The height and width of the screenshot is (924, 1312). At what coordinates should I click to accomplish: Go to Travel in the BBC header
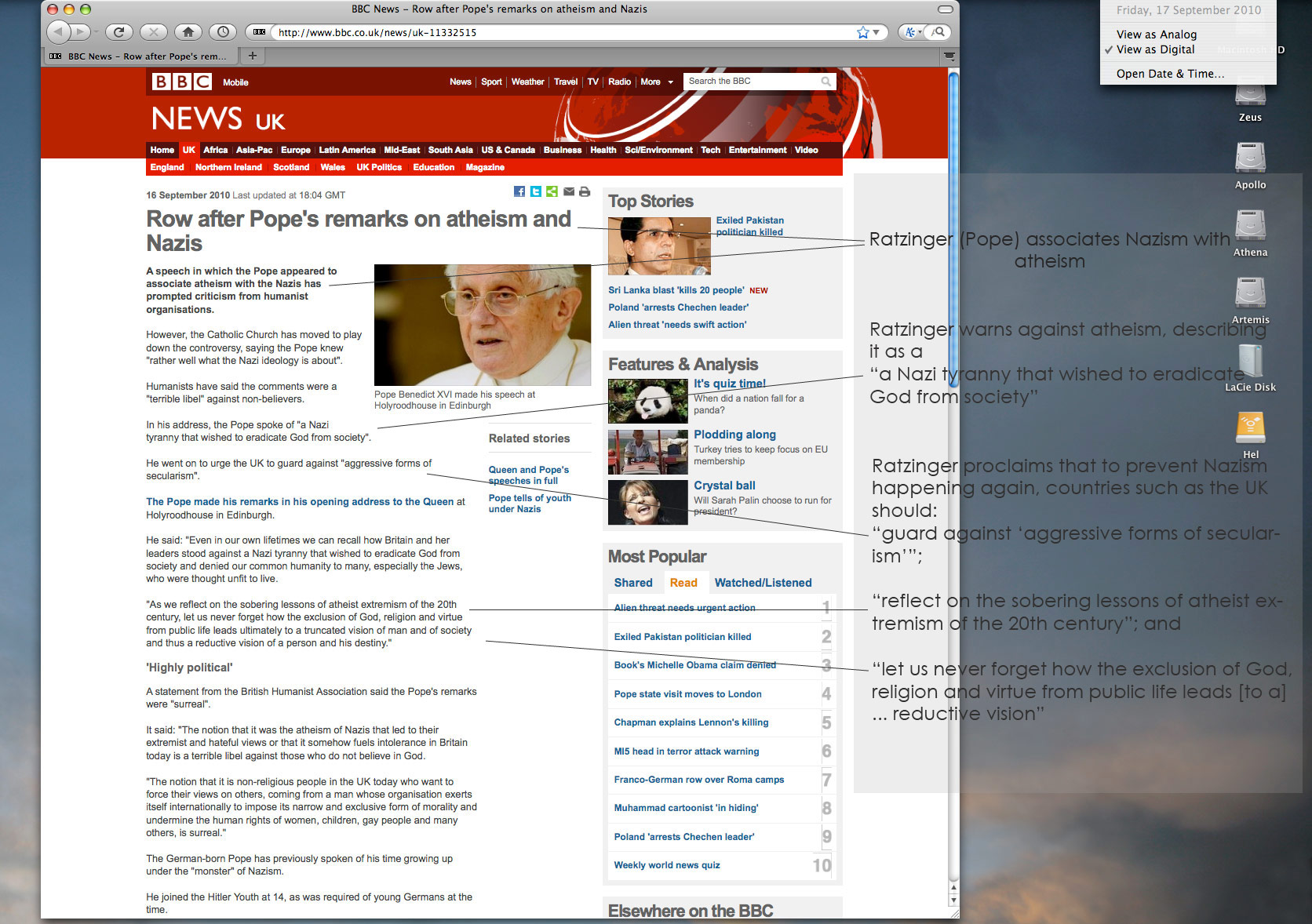(565, 82)
